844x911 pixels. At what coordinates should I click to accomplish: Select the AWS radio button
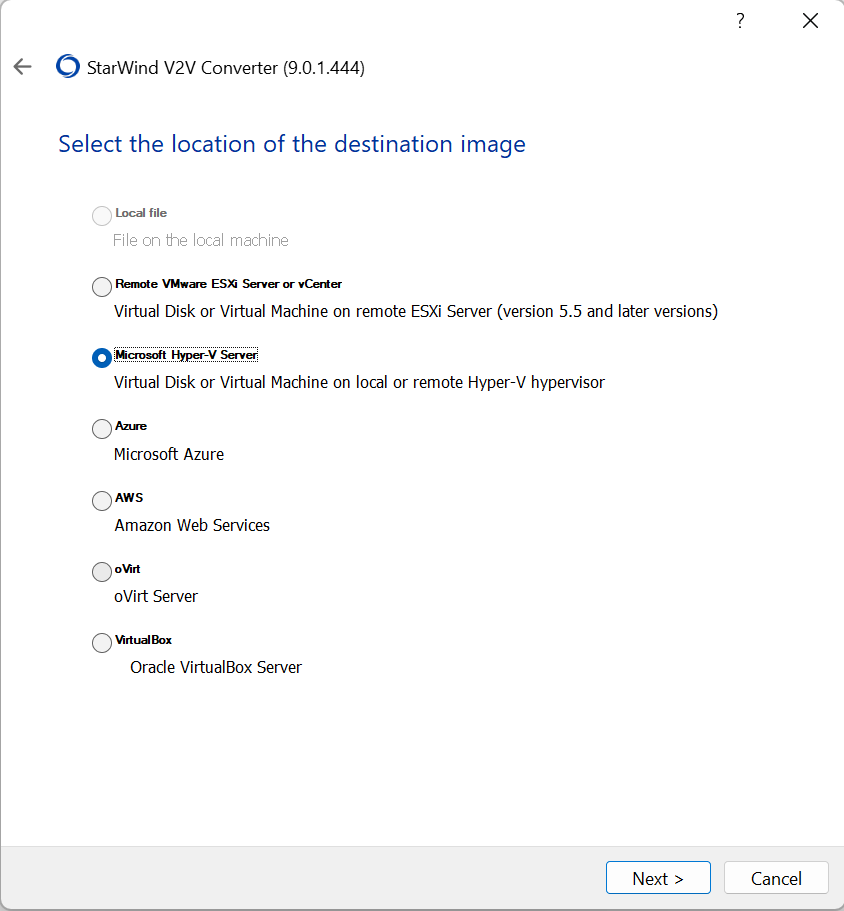tap(102, 500)
